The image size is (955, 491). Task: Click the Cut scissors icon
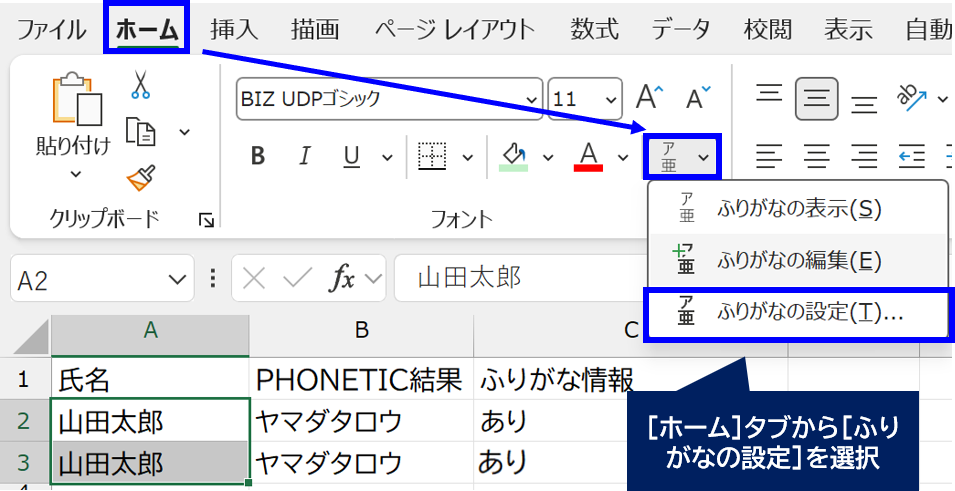[x=140, y=85]
